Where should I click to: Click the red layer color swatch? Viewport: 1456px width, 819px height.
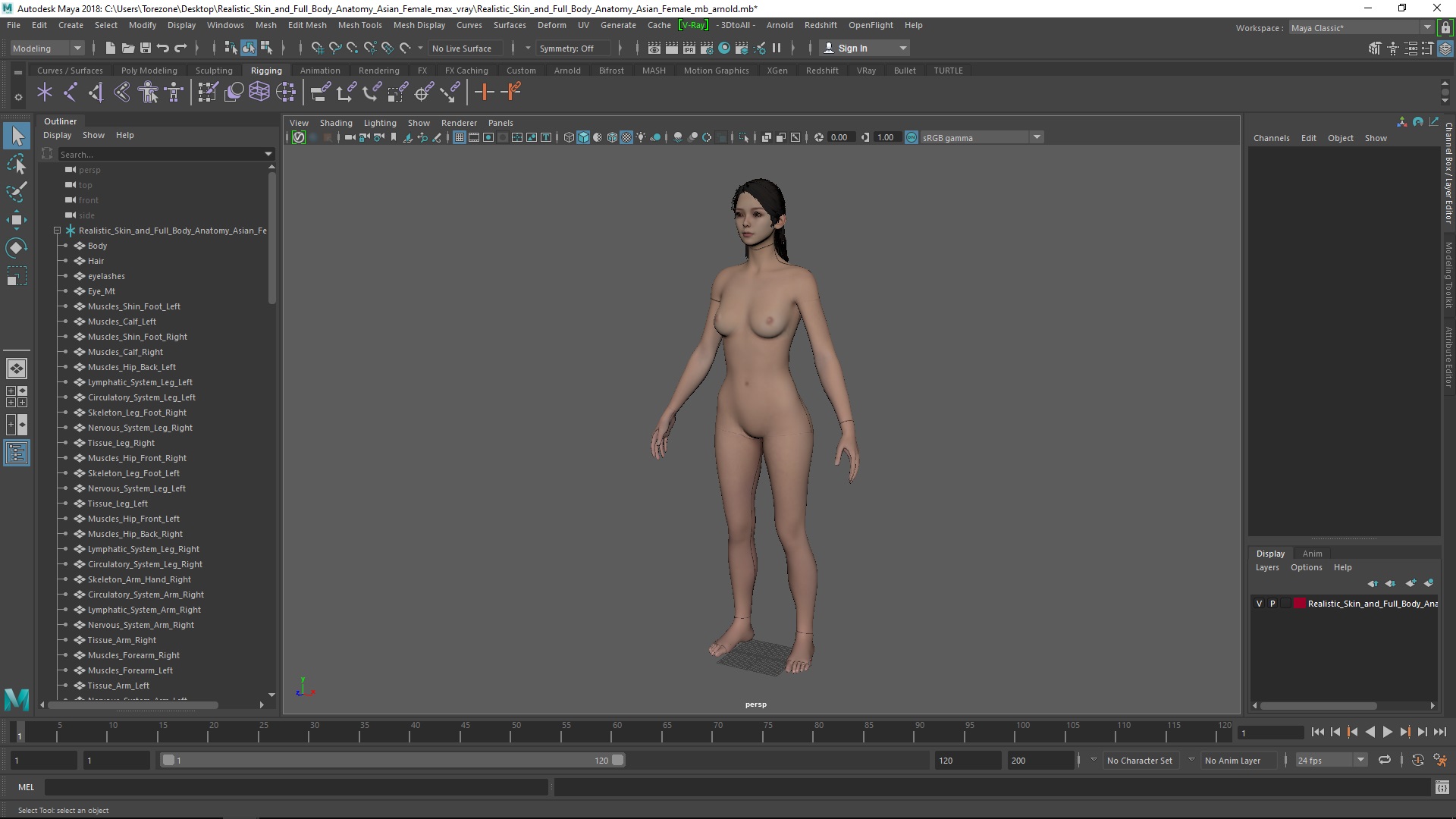1300,604
